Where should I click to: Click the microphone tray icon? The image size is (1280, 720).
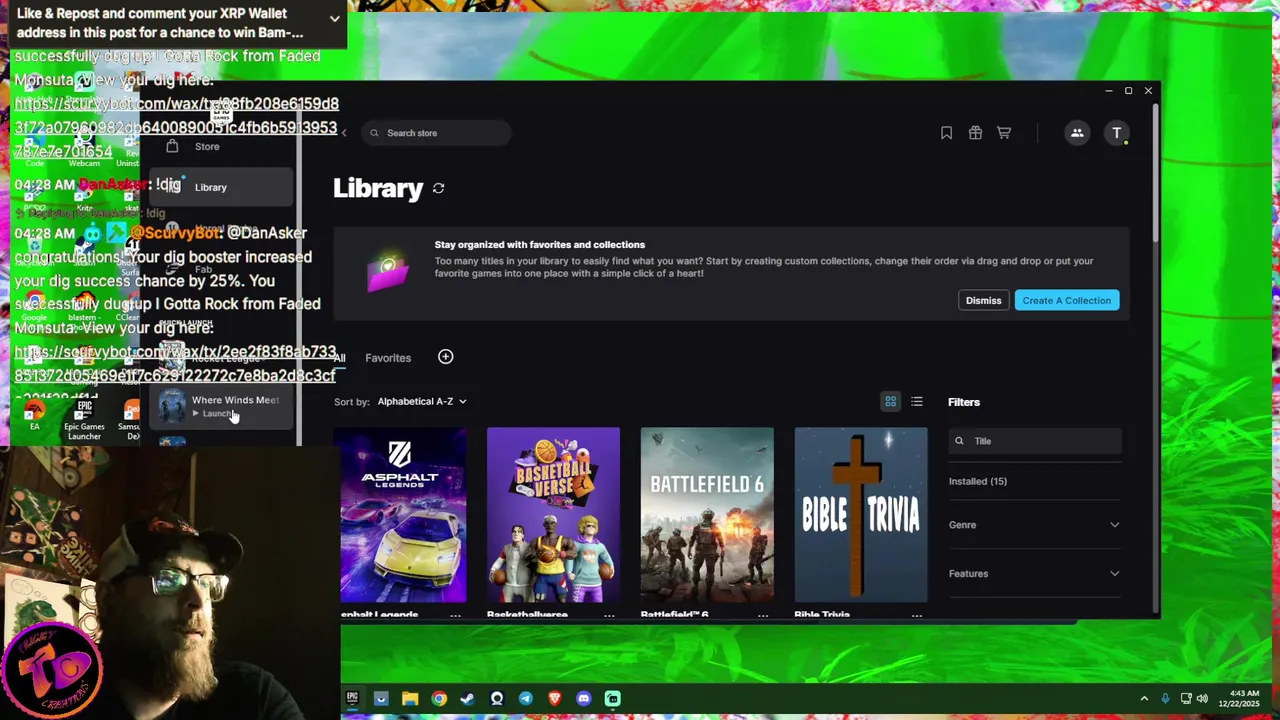click(1165, 699)
